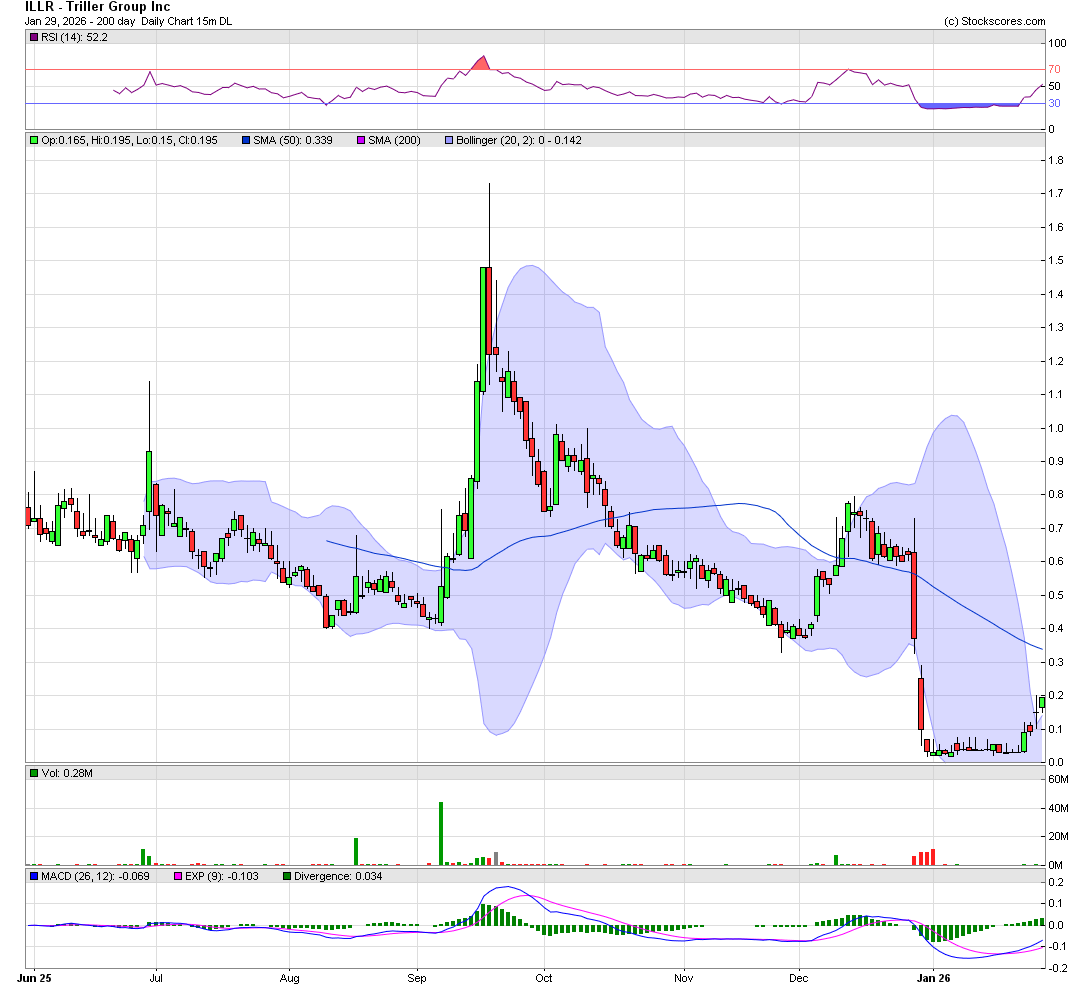
Task: Click the large red gap-down candle near 0.5
Action: [x=914, y=596]
